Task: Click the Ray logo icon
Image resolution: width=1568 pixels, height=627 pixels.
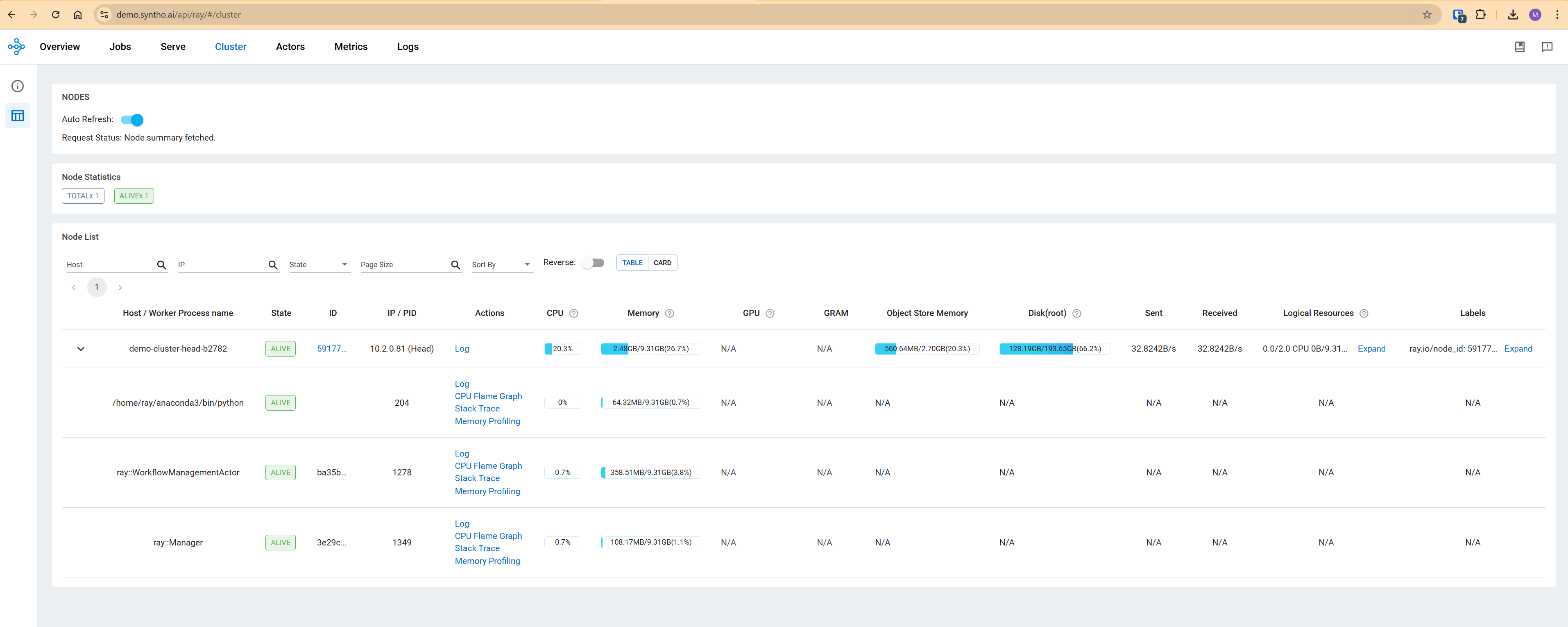Action: pyautogui.click(x=16, y=47)
